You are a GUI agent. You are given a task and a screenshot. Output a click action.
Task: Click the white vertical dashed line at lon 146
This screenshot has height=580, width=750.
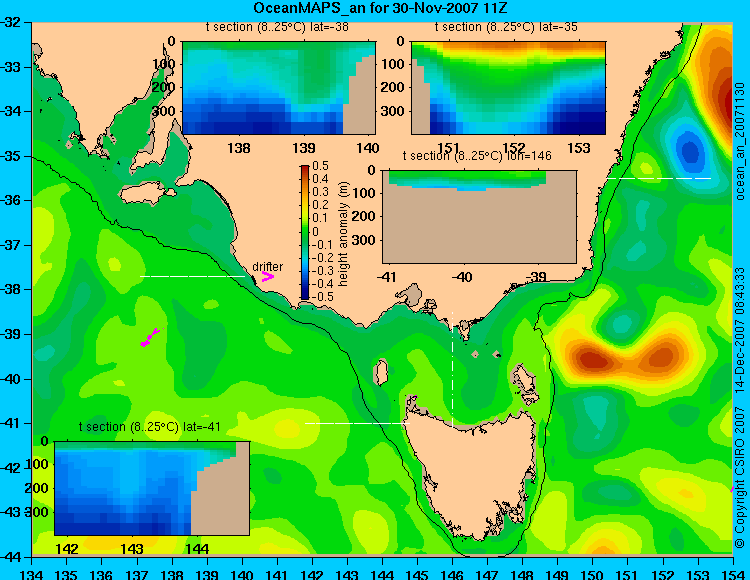coord(452,369)
